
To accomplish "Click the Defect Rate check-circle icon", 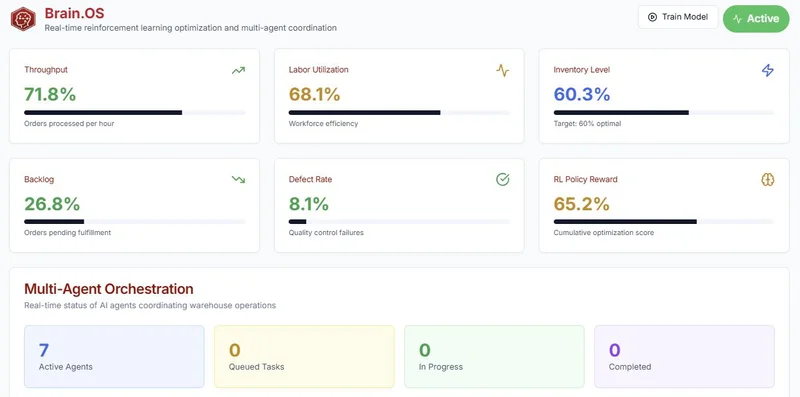I will [x=503, y=180].
